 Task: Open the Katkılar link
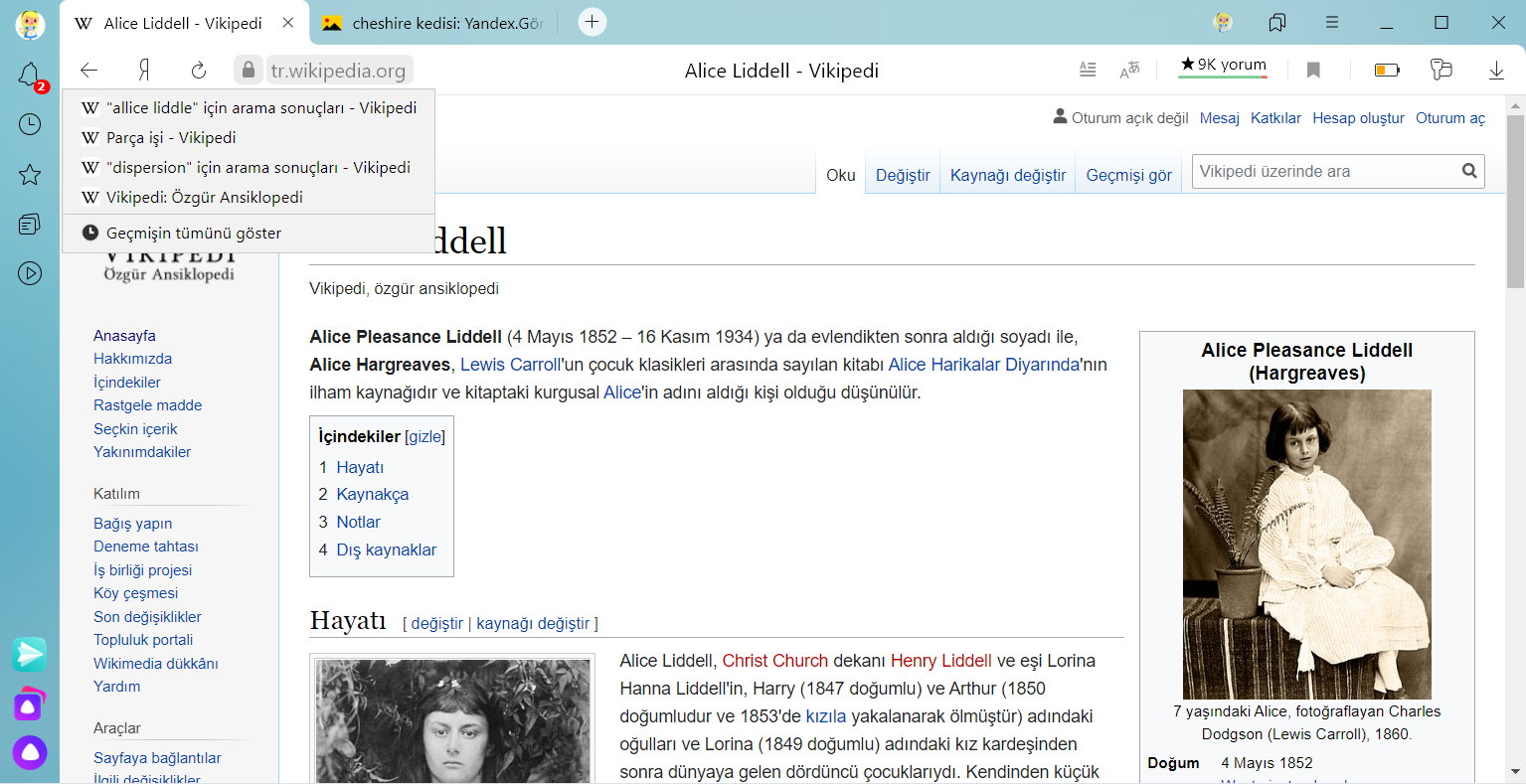tap(1275, 117)
